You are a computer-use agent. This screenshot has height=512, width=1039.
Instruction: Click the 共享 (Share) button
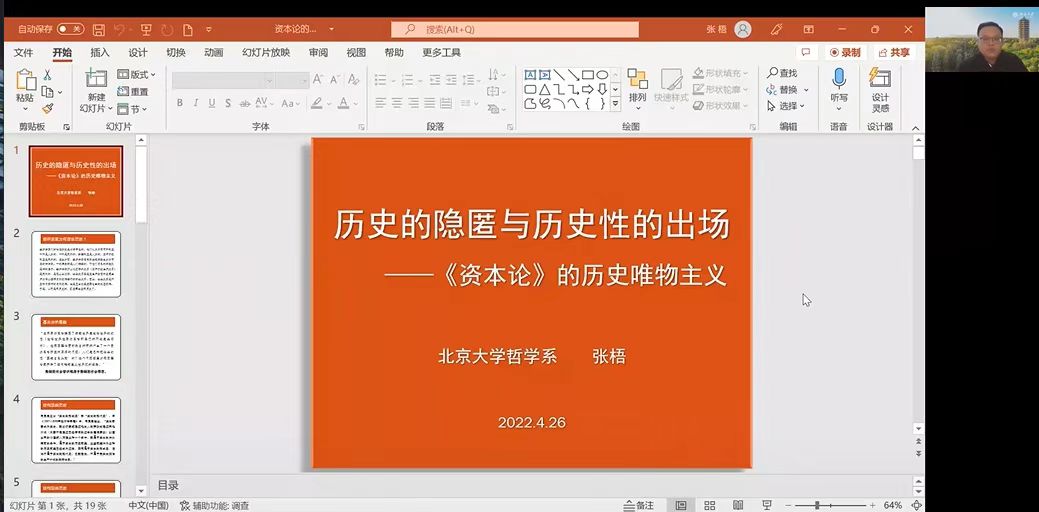tap(894, 52)
